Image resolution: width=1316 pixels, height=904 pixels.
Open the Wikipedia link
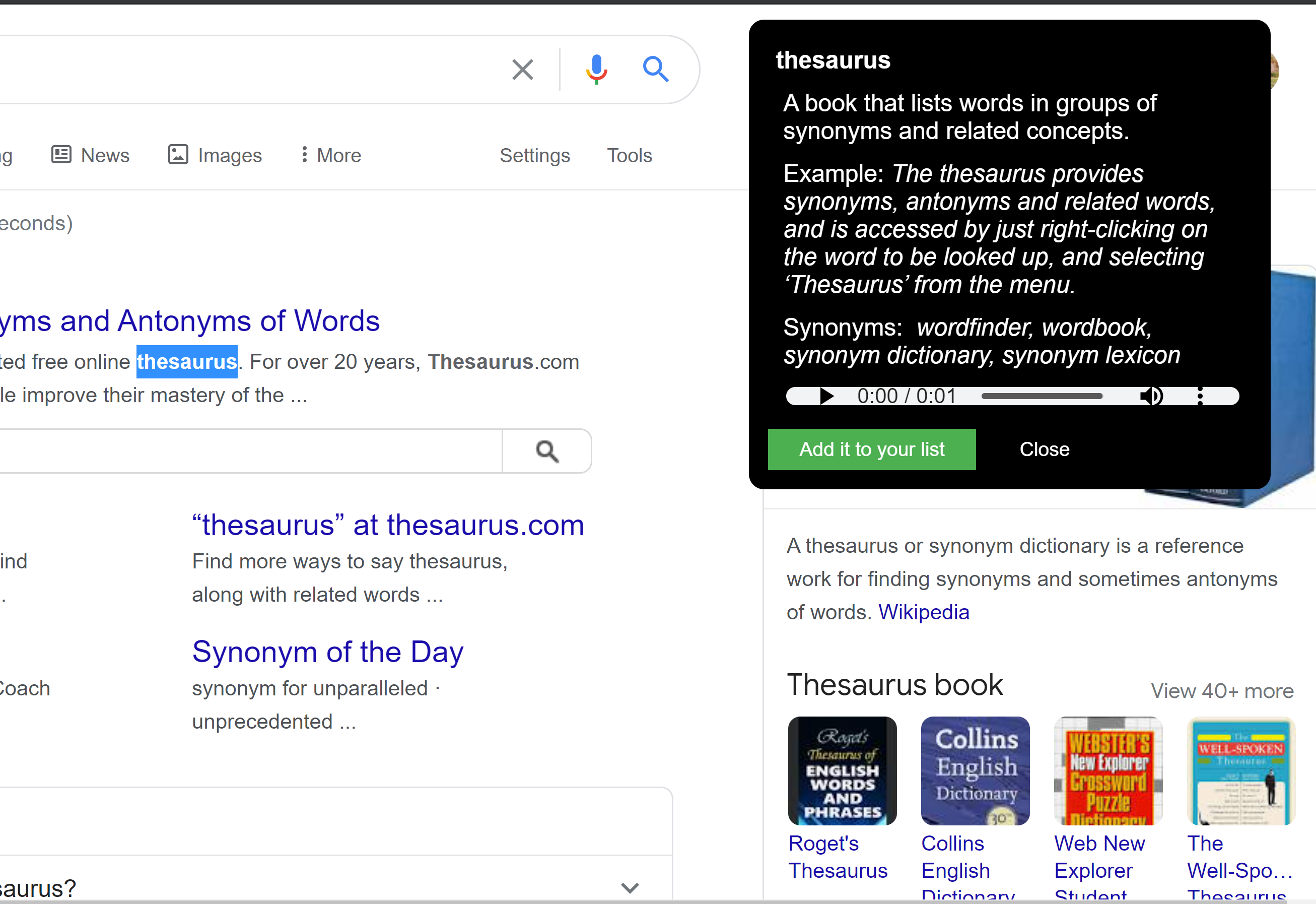924,612
